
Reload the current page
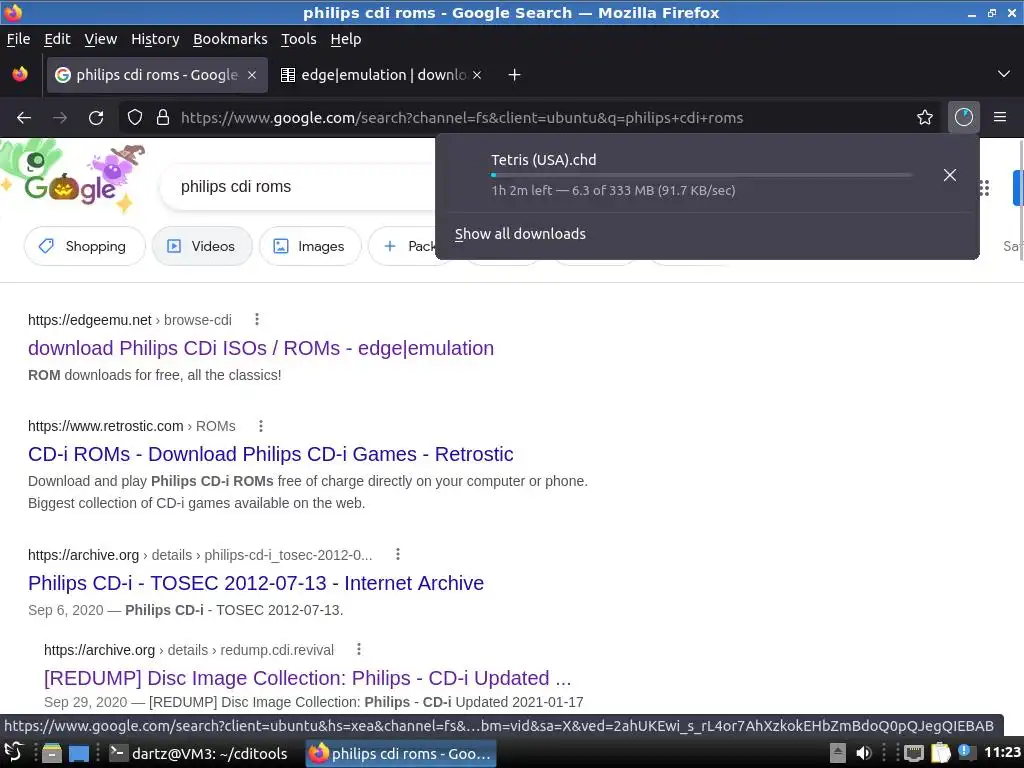tap(96, 118)
